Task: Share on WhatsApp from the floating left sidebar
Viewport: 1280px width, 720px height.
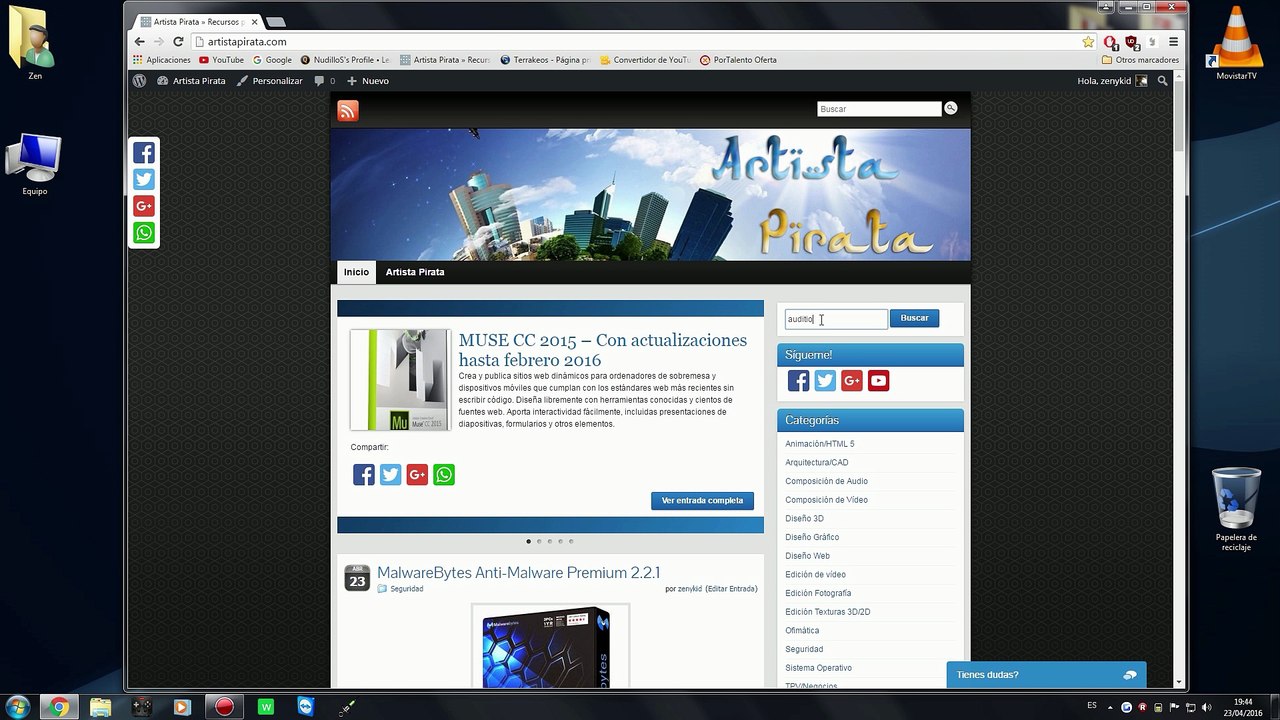Action: tap(144, 233)
